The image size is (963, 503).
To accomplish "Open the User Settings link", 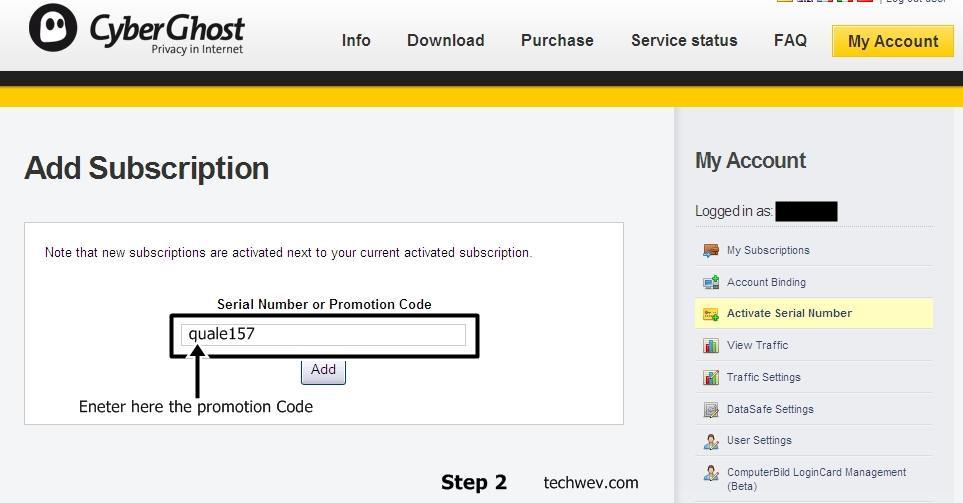I will [759, 440].
